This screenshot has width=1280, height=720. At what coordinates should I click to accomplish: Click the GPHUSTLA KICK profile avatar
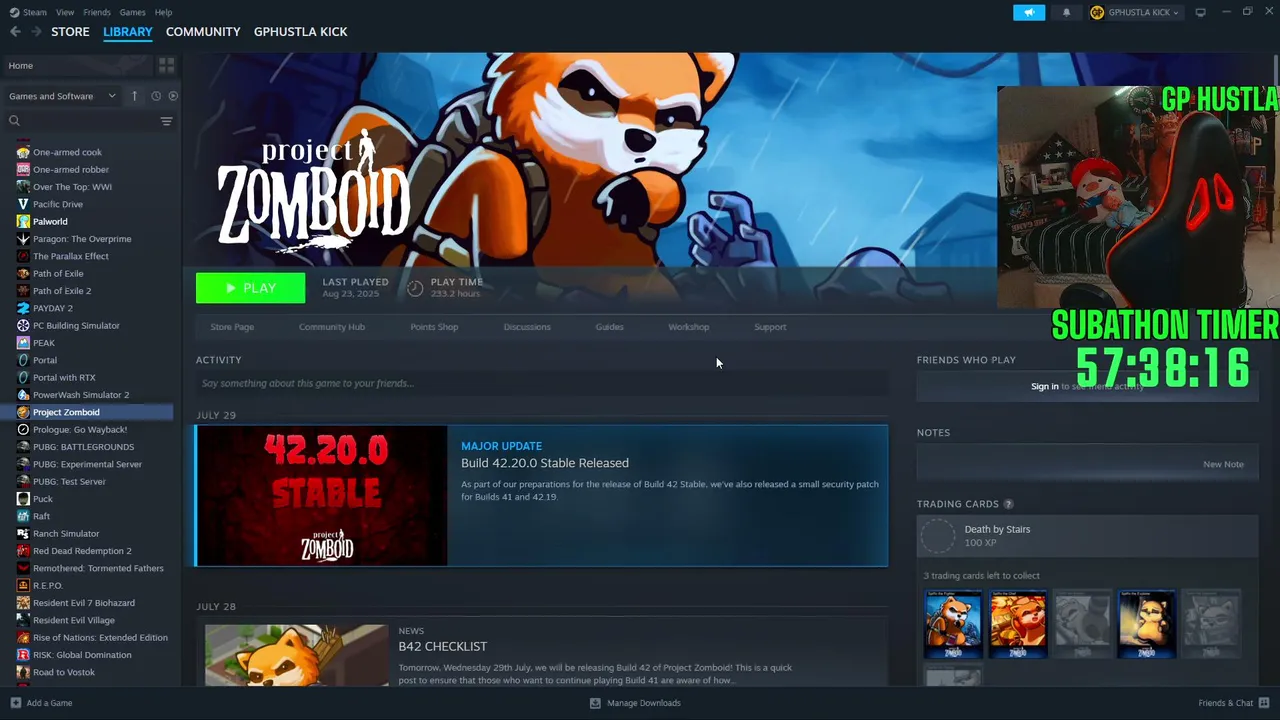1097,12
